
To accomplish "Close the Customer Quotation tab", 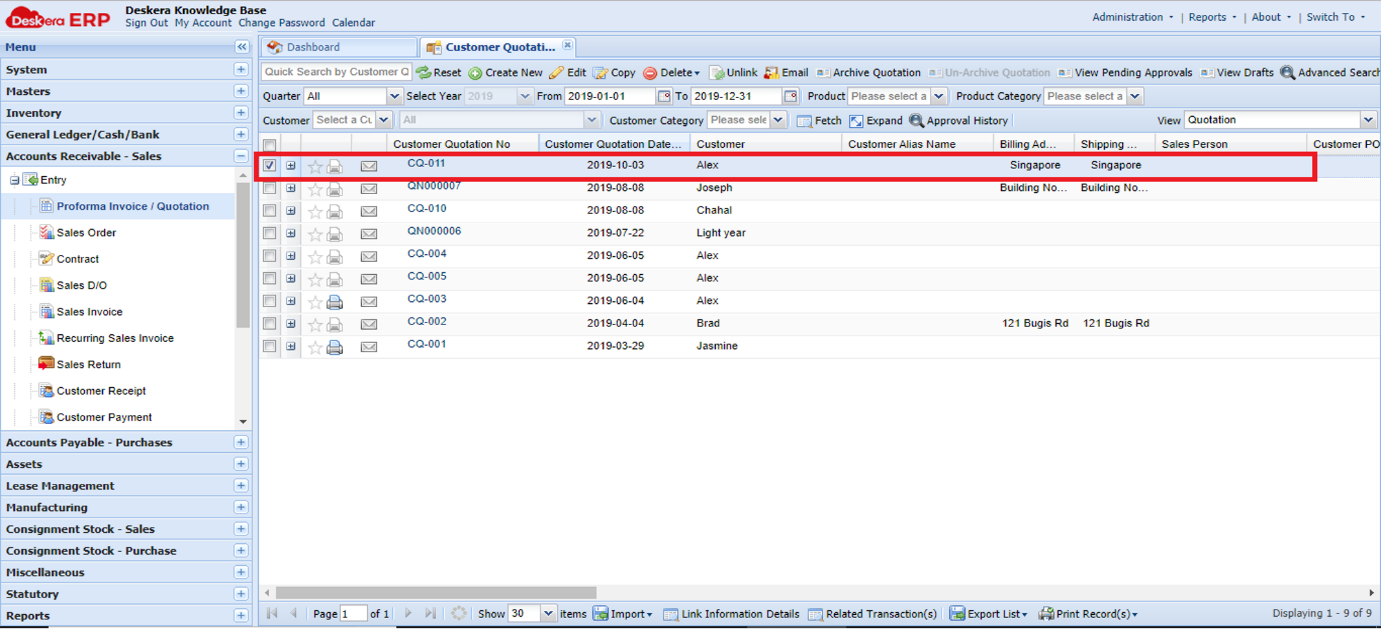I will 567,45.
